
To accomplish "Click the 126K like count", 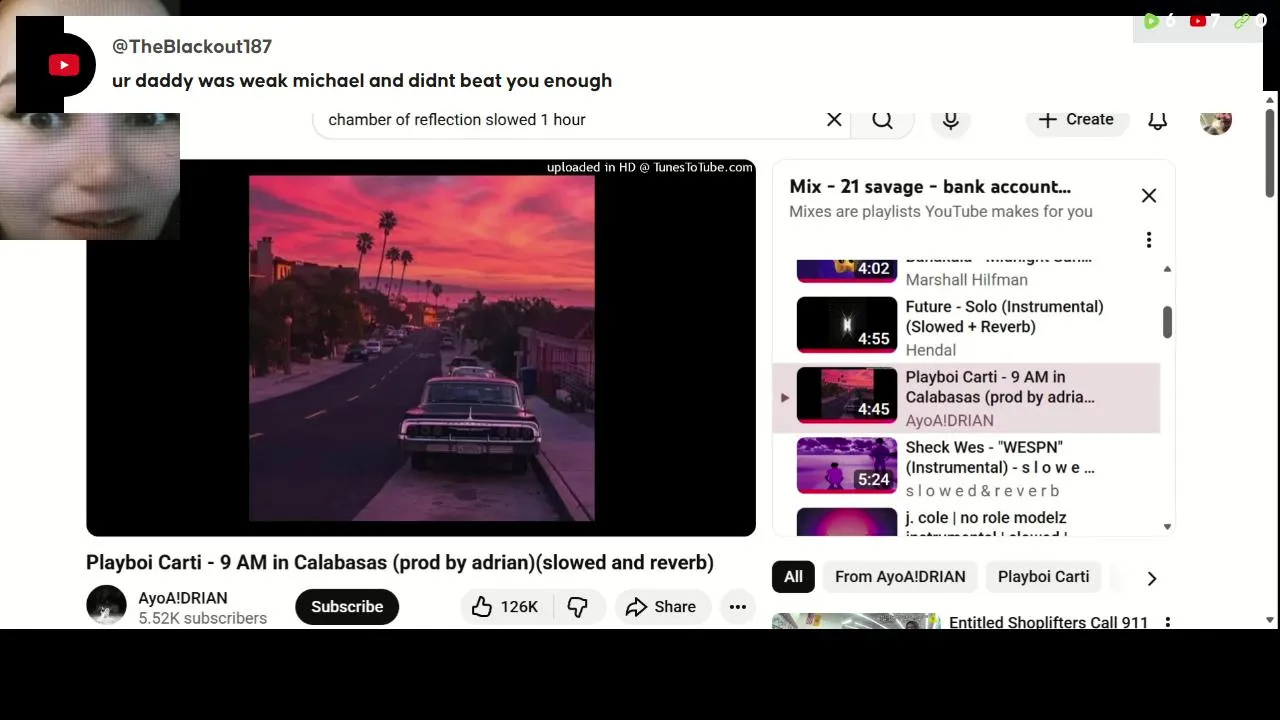I will tap(519, 607).
